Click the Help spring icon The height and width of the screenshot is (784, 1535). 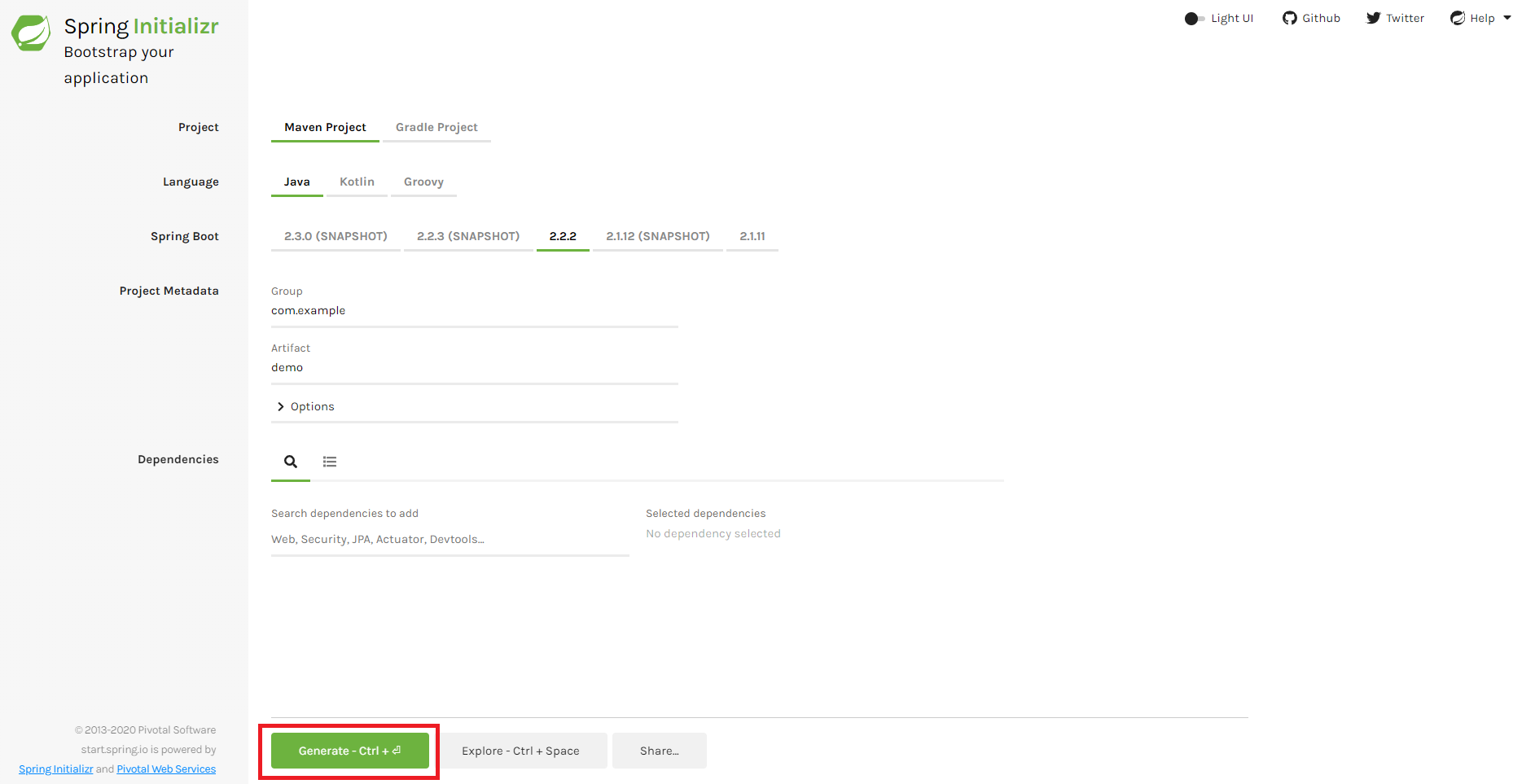1458,18
